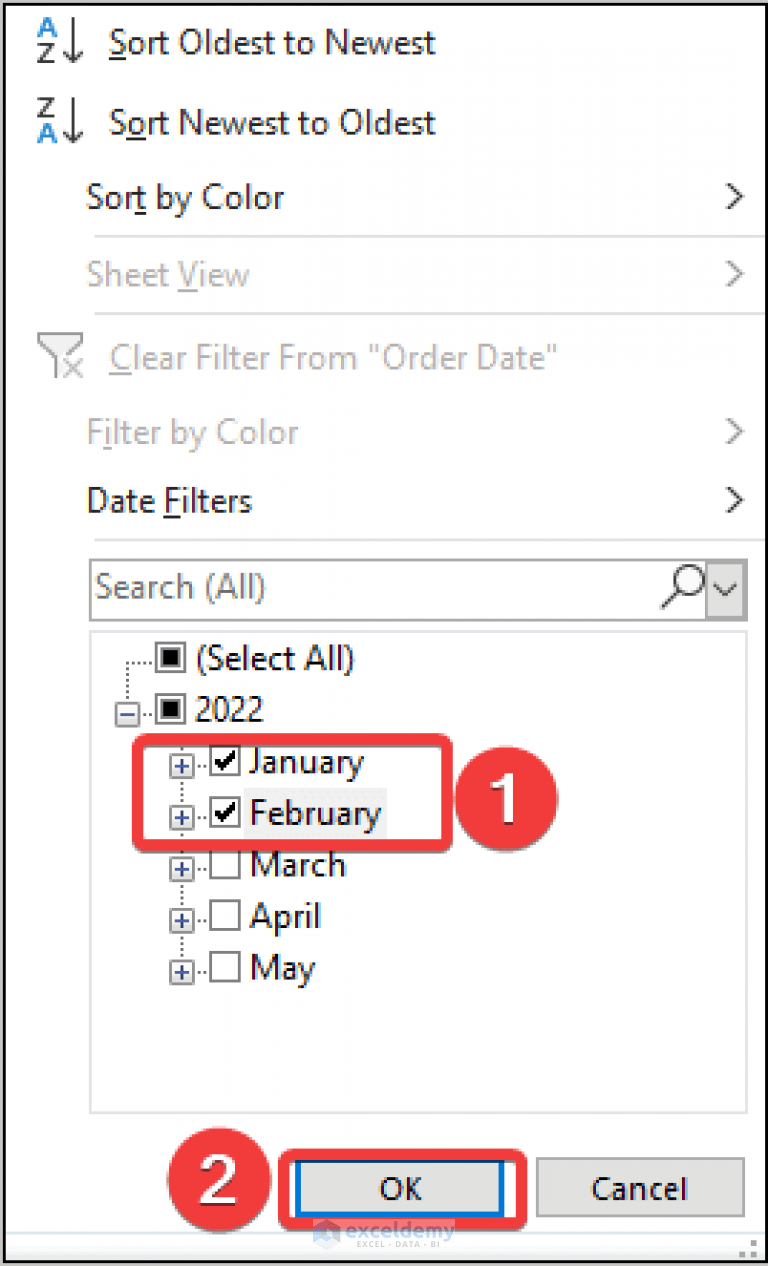768x1266 pixels.
Task: Enable the March checkbox
Action: (x=224, y=864)
